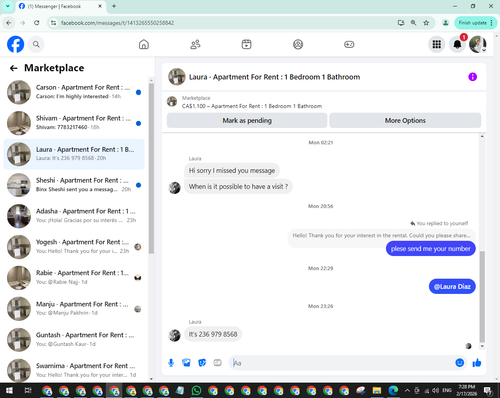Open the emoji picker in message box
The image size is (500, 398).
[x=460, y=363]
